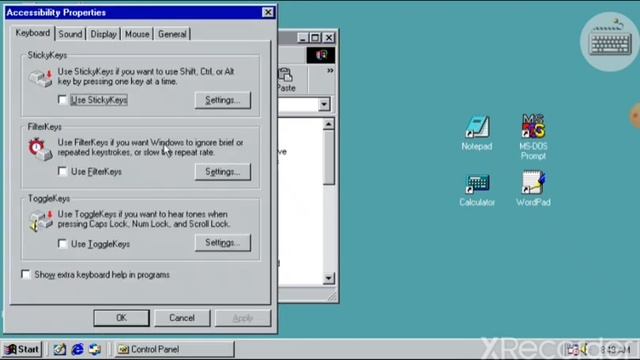Enable the Use StickyKeys checkbox
The image size is (640, 360).
pos(62,100)
